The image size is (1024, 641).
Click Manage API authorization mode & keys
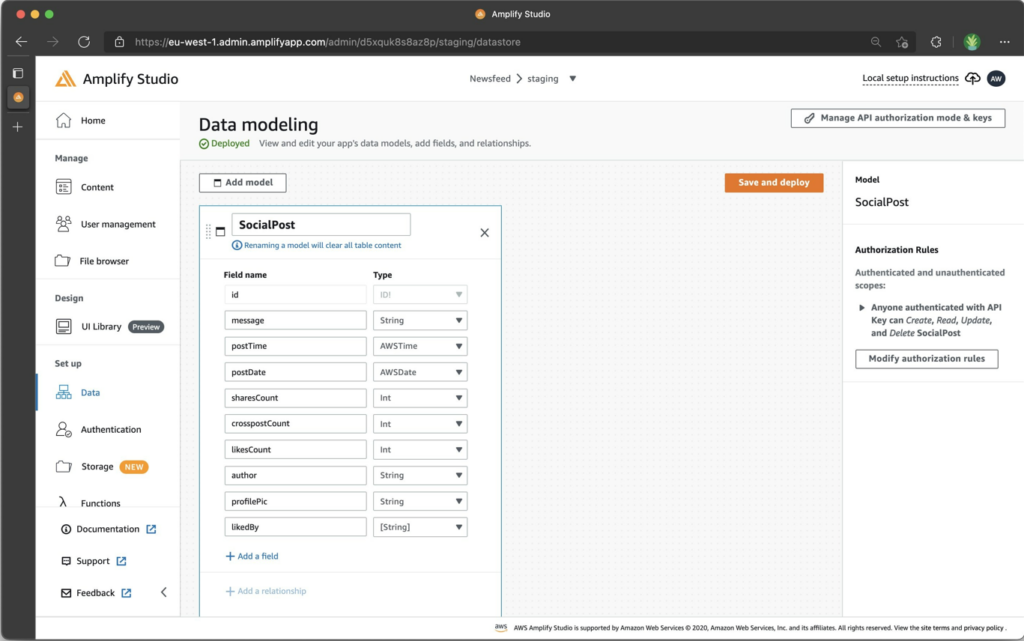[x=898, y=118]
